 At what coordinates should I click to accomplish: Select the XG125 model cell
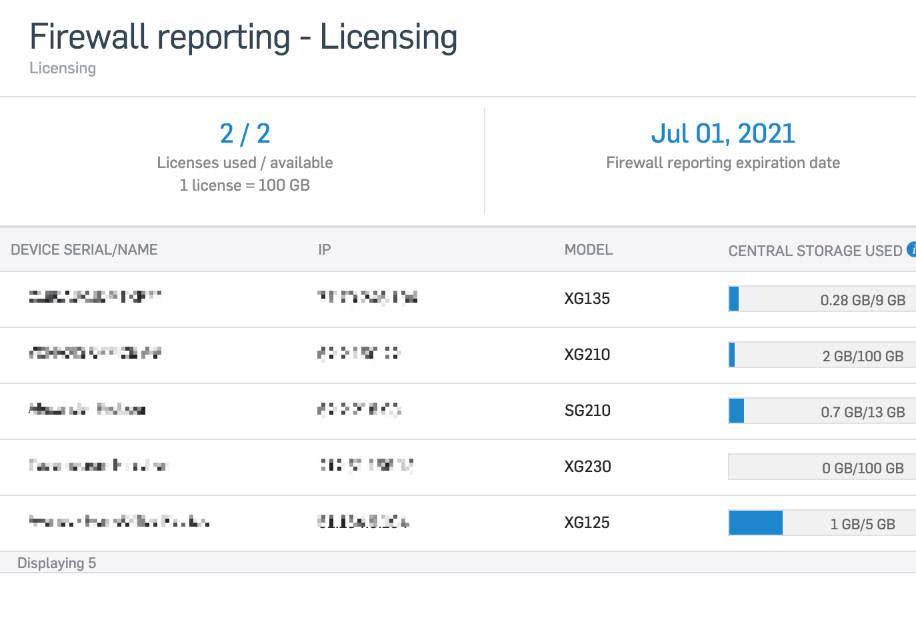pos(587,522)
